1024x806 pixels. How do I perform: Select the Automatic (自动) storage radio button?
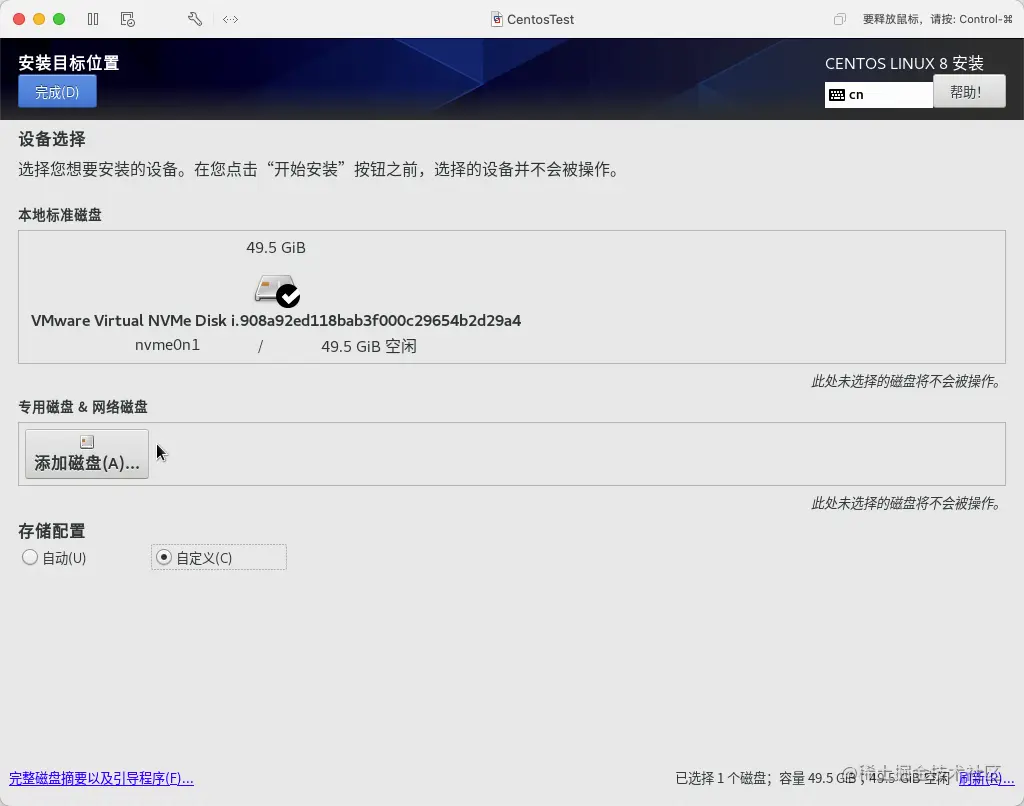click(29, 557)
